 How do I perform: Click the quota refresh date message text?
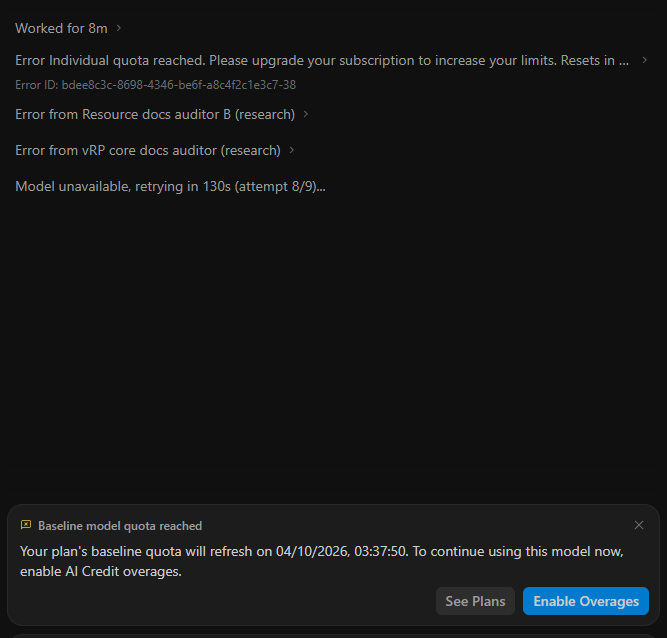pyautogui.click(x=322, y=561)
